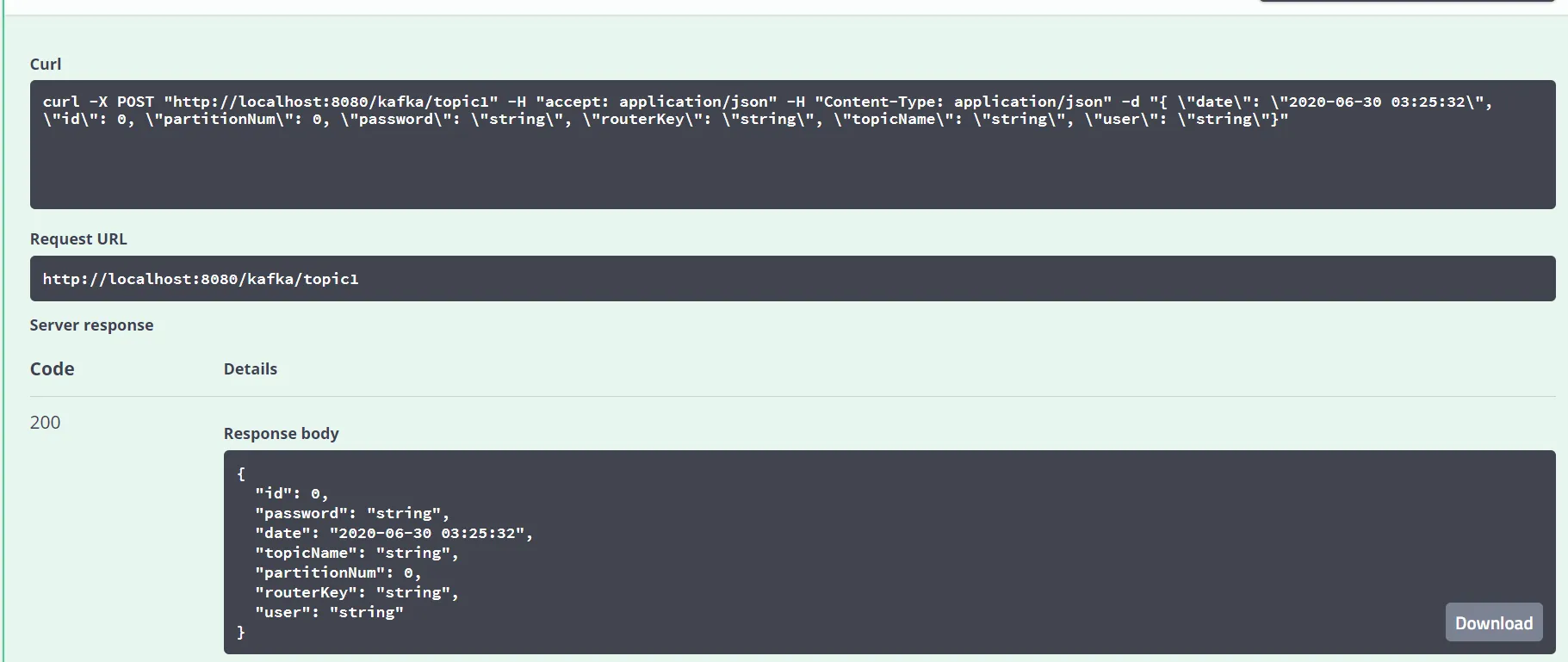Screen dimensions: 1568x662
Task: Click the "password" line in response body
Action: pyautogui.click(x=351, y=514)
